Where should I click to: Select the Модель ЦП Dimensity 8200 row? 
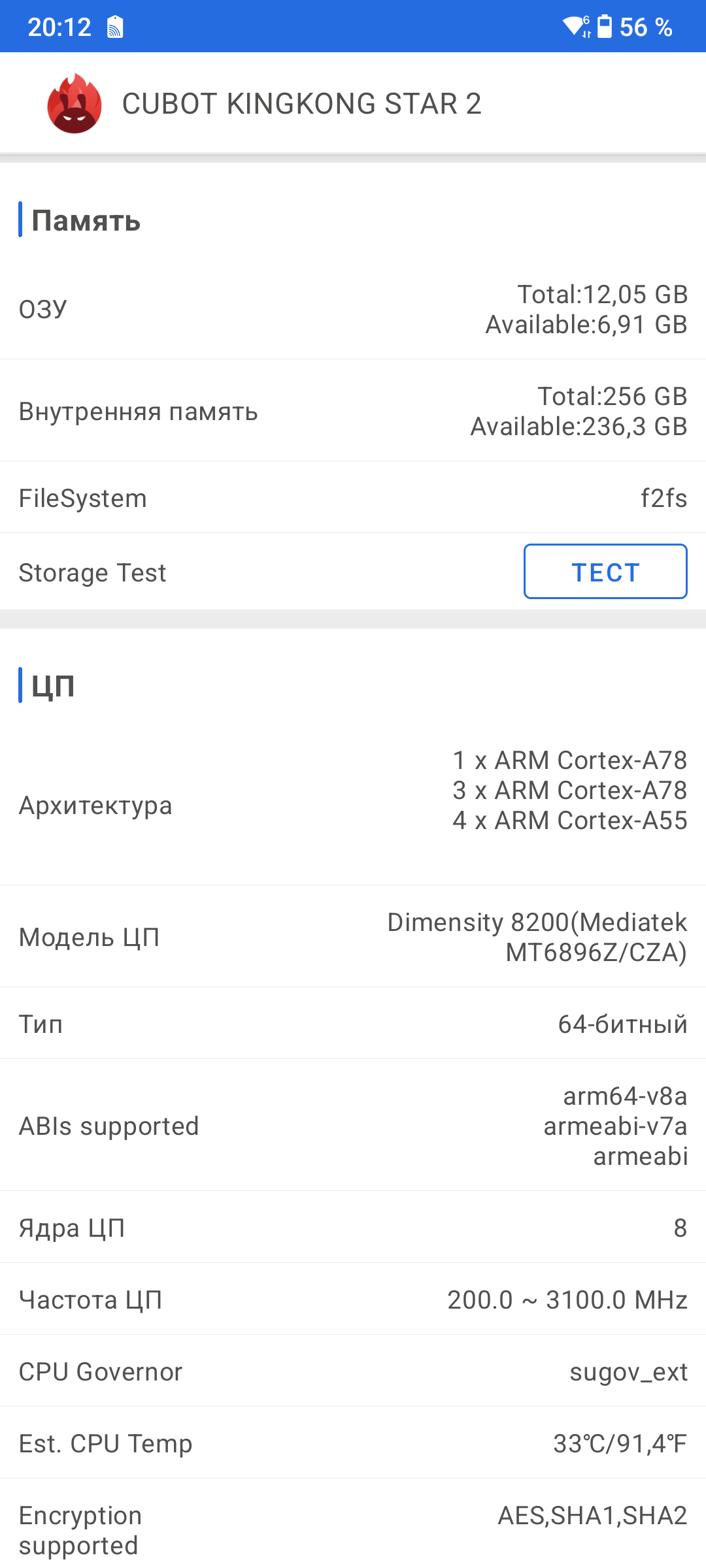(x=353, y=937)
